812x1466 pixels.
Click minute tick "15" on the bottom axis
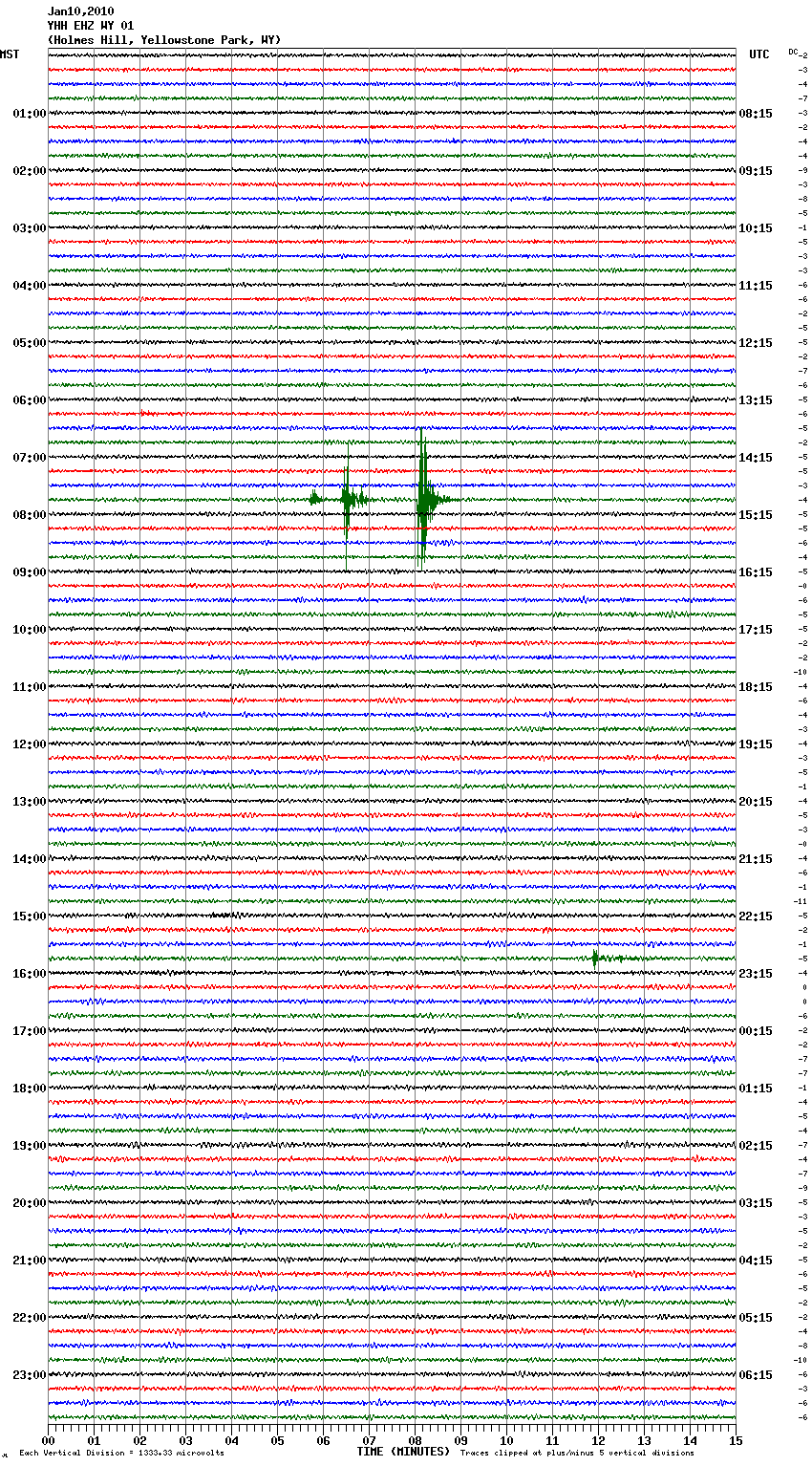click(736, 1440)
